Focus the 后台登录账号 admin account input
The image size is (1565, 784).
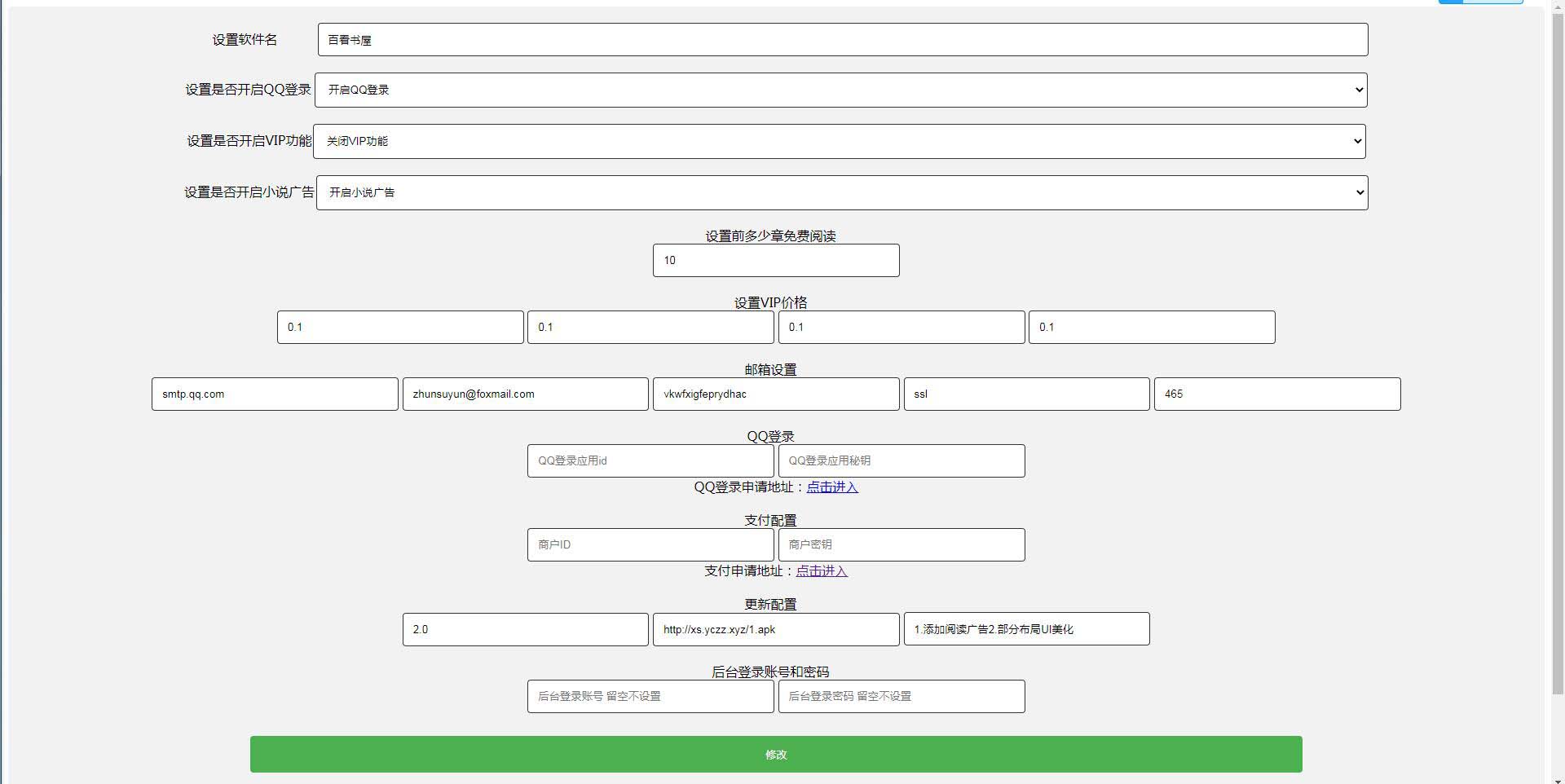click(650, 696)
